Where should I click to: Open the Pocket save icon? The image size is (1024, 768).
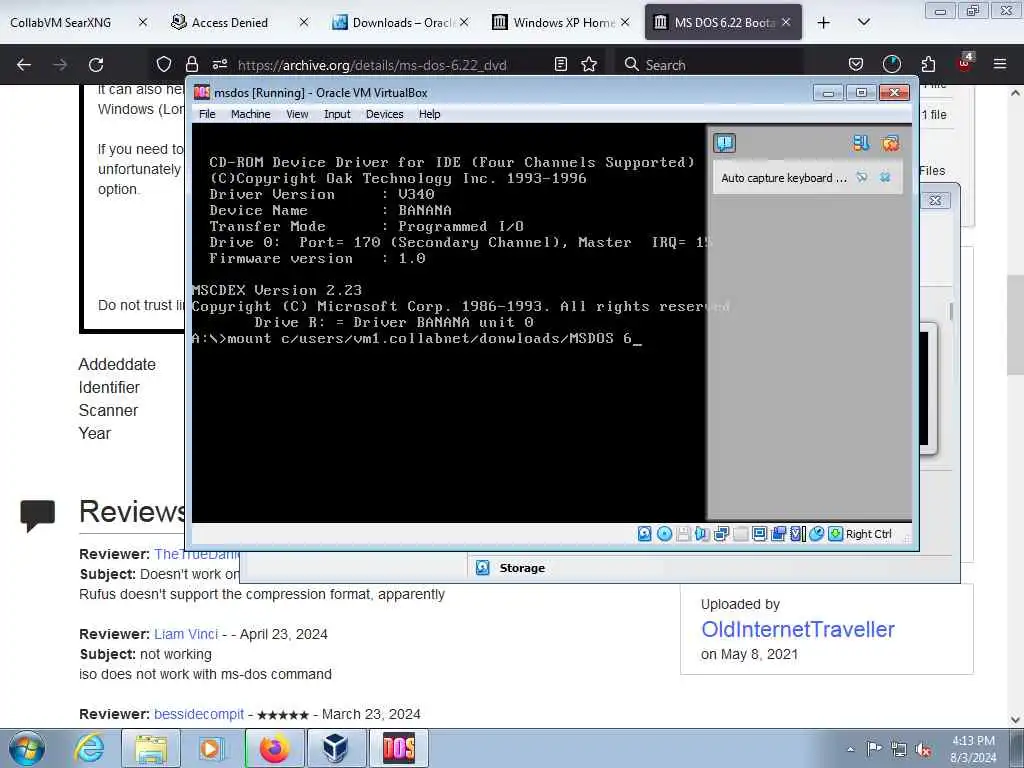pos(856,64)
